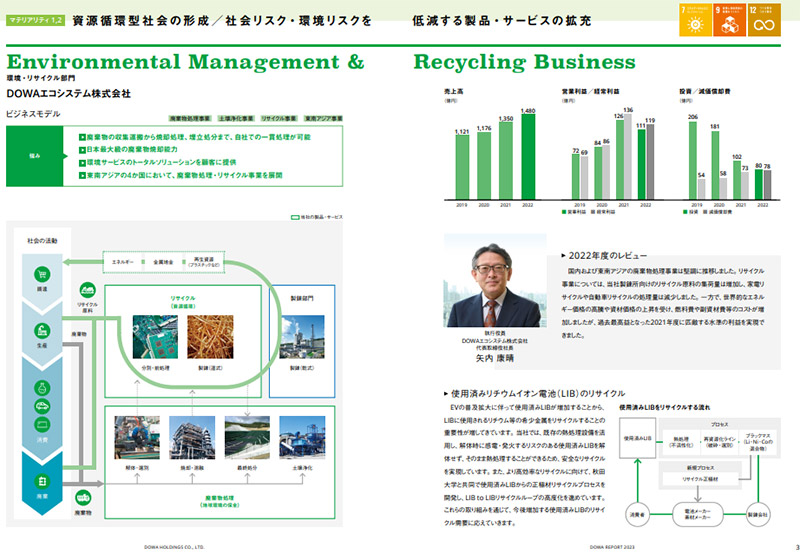Click the 廃棄物処理事業 tag
800x554 pixels.
[x=190, y=118]
